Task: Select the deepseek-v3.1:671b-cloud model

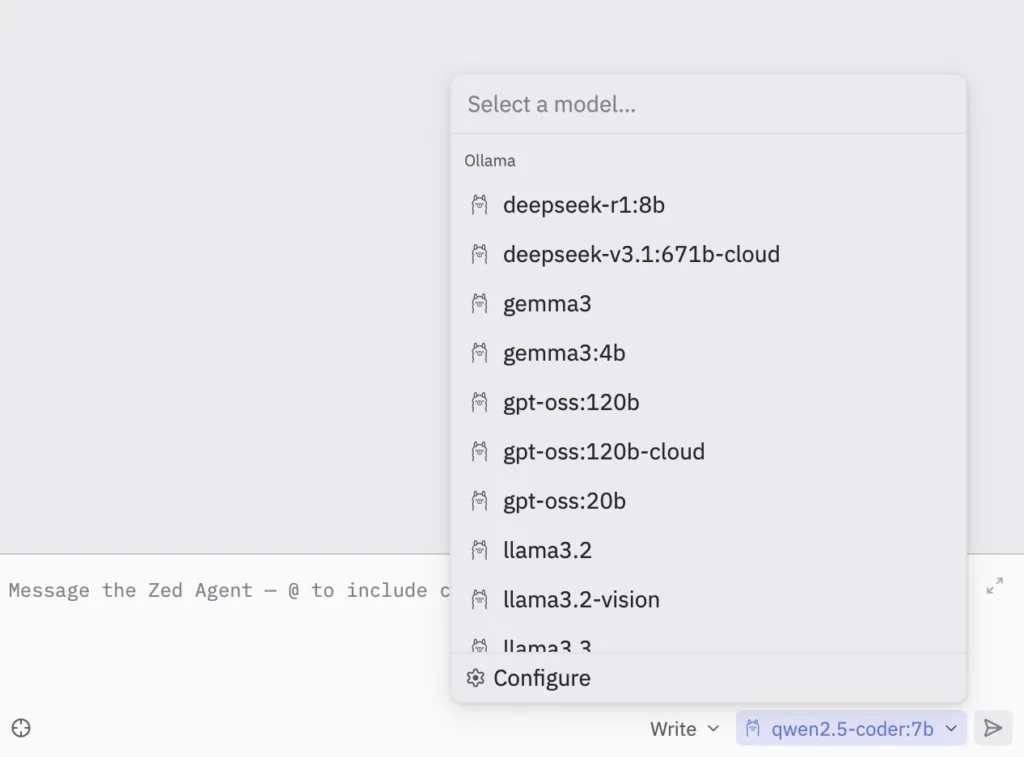Action: (x=641, y=254)
